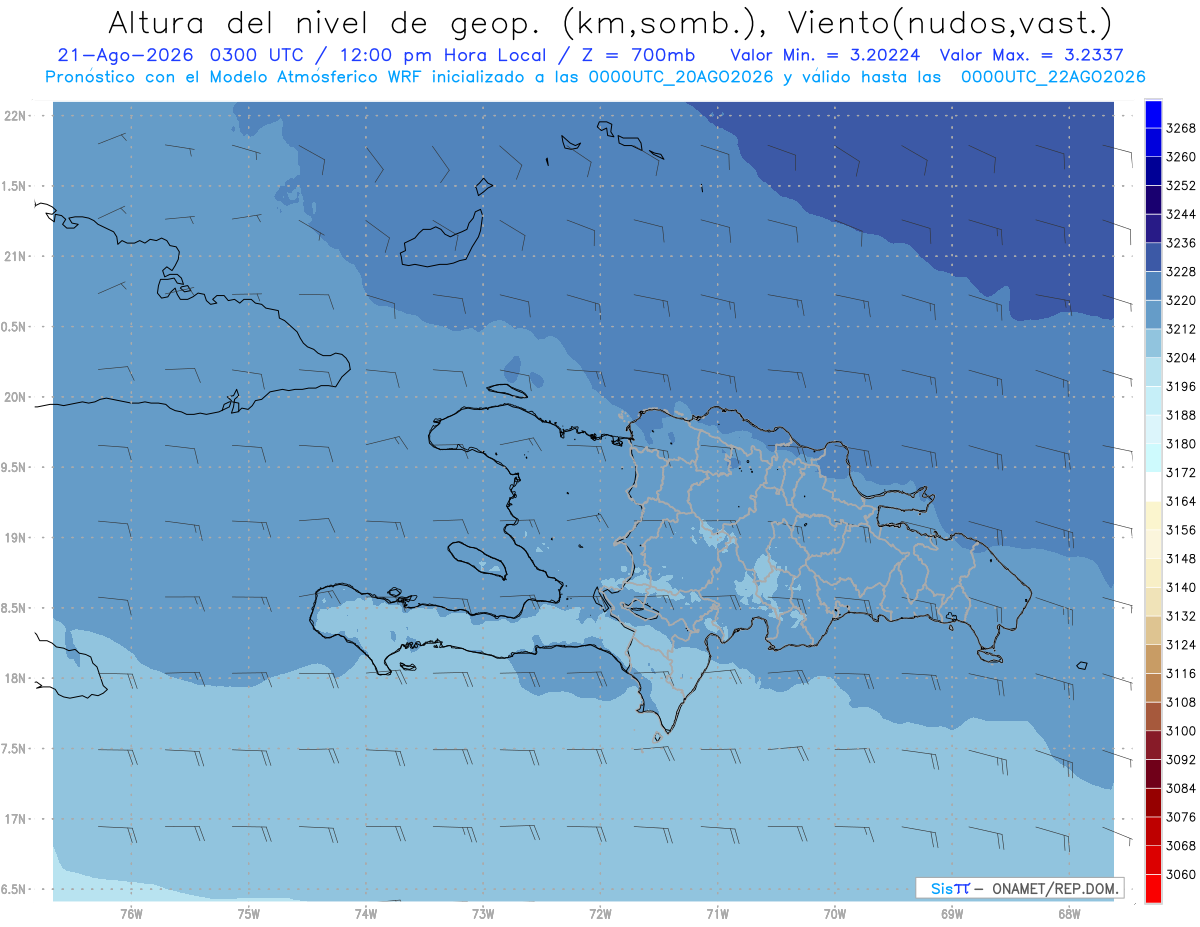This screenshot has height=927, width=1200.
Task: Click the legend color band between 3212 and 3220
Action: 1152,314
